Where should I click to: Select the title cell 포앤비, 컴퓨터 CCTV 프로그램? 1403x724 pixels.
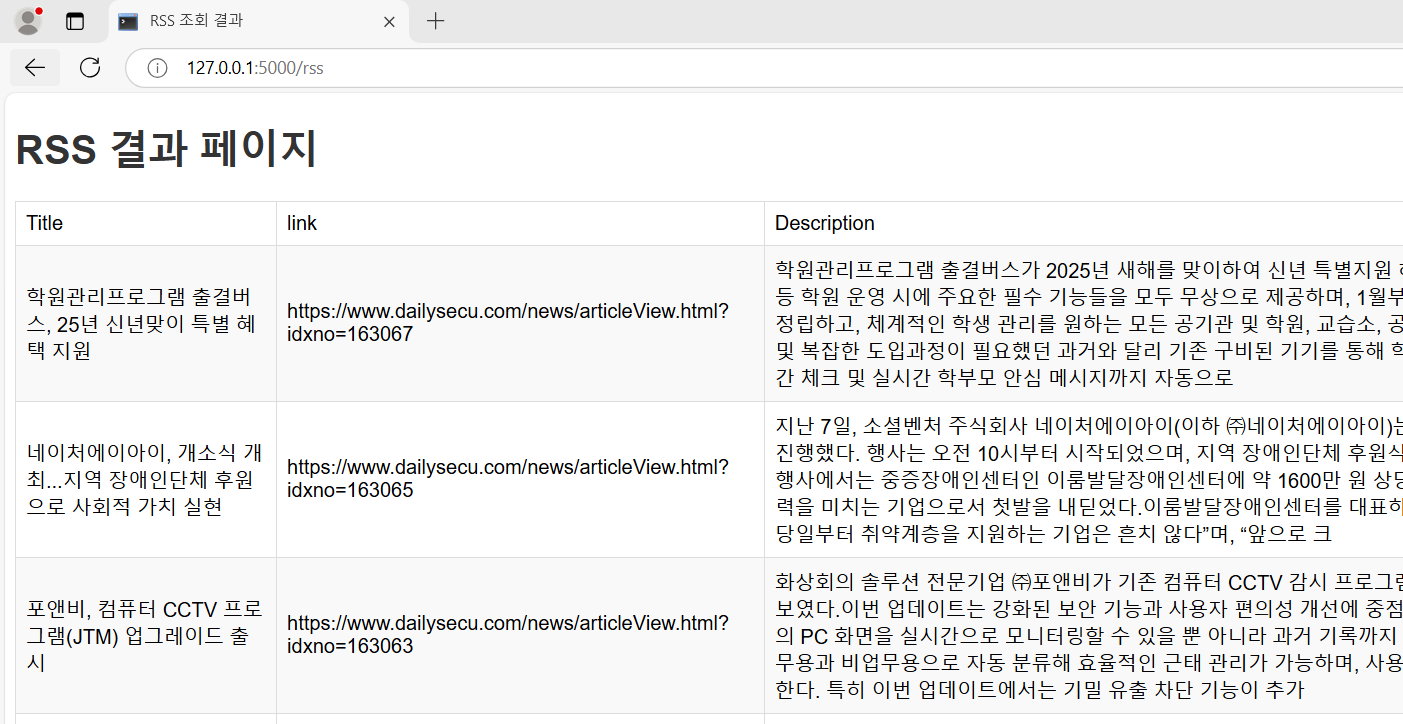[146, 635]
